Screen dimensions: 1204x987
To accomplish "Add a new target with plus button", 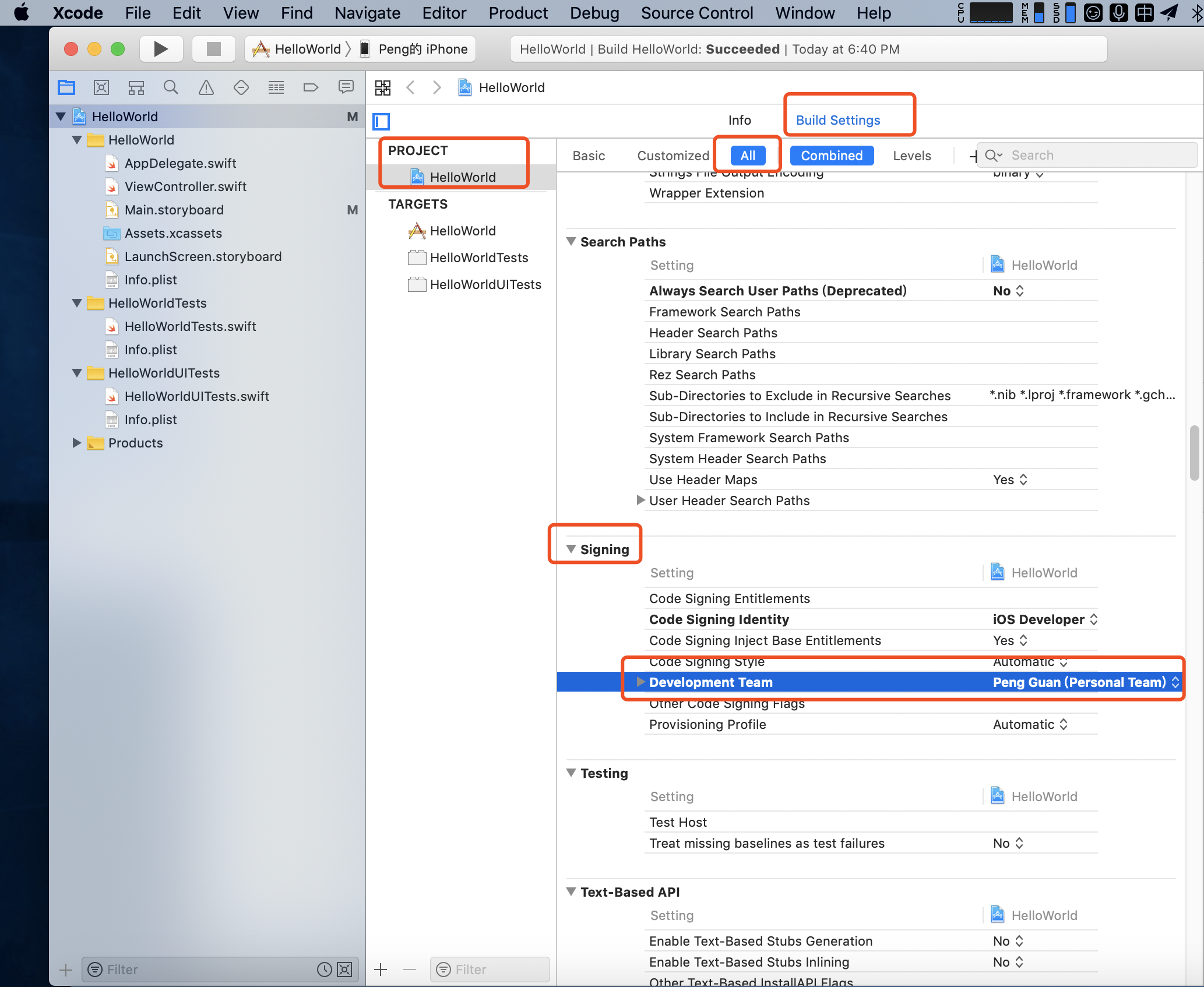I will click(381, 970).
